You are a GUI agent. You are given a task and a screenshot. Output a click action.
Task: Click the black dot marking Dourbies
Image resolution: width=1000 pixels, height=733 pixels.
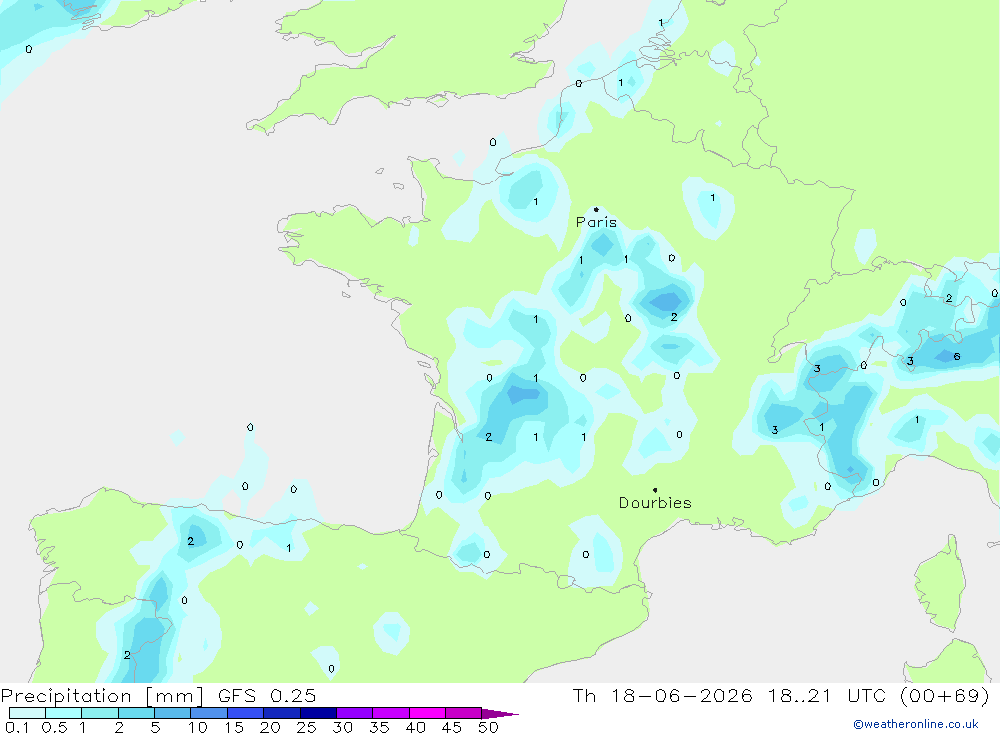[x=655, y=490]
